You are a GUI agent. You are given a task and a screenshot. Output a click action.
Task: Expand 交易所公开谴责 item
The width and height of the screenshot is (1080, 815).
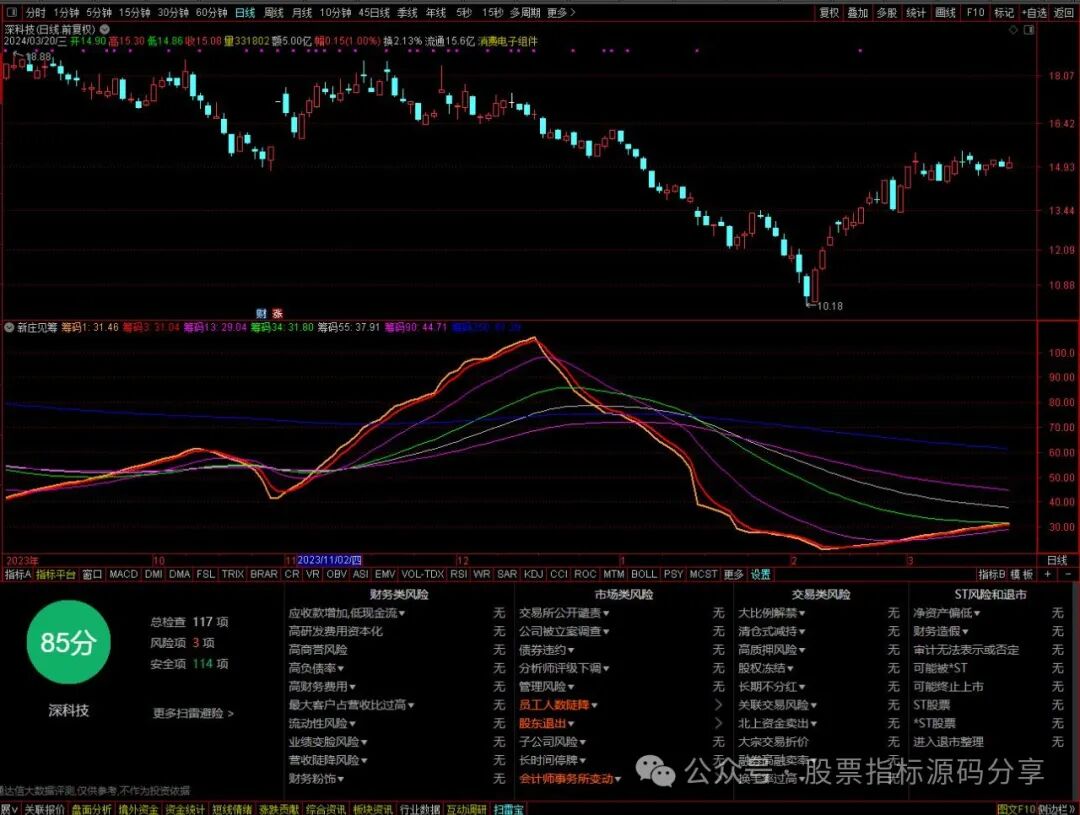(564, 612)
